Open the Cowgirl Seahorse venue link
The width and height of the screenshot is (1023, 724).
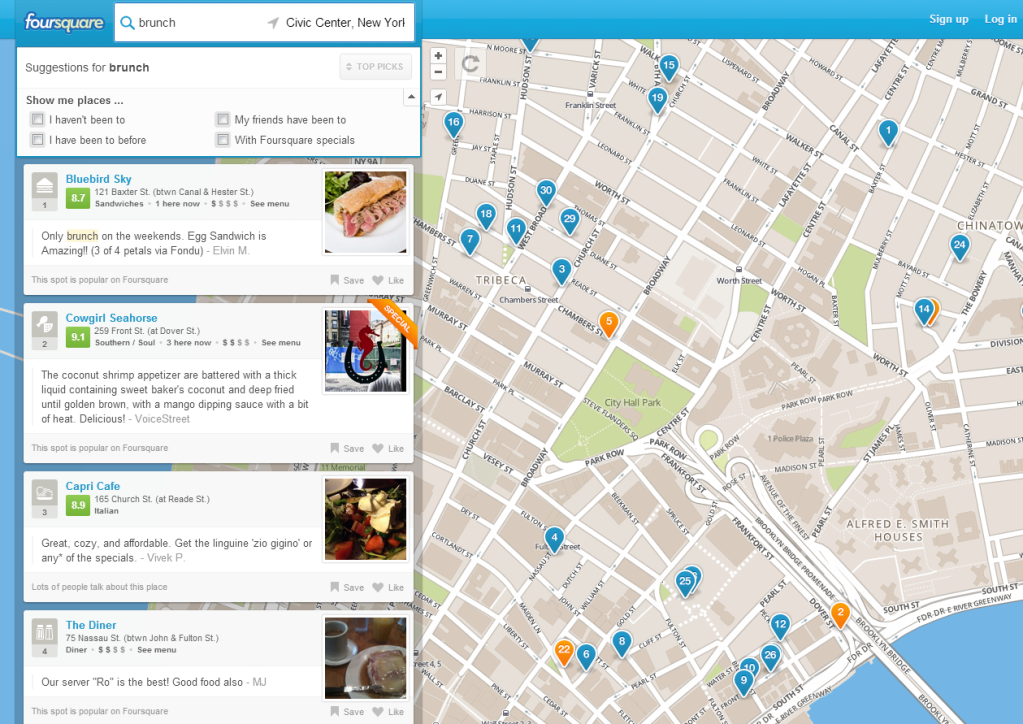click(x=112, y=318)
